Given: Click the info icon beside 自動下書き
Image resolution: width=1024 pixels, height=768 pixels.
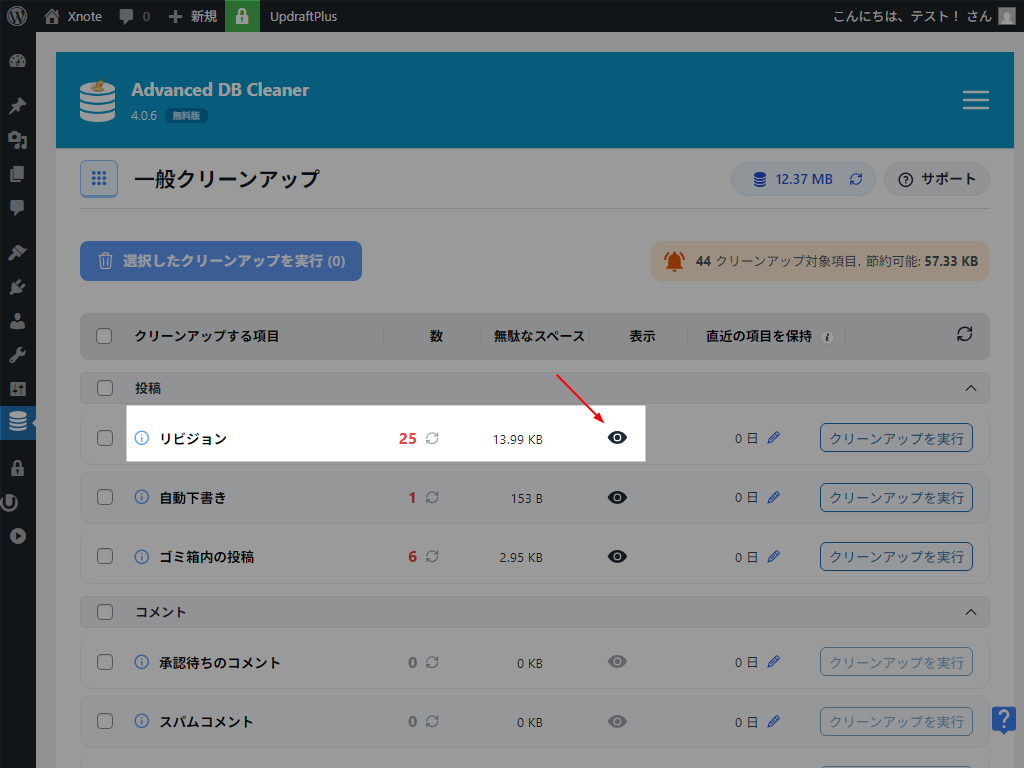Looking at the screenshot, I should tap(139, 497).
